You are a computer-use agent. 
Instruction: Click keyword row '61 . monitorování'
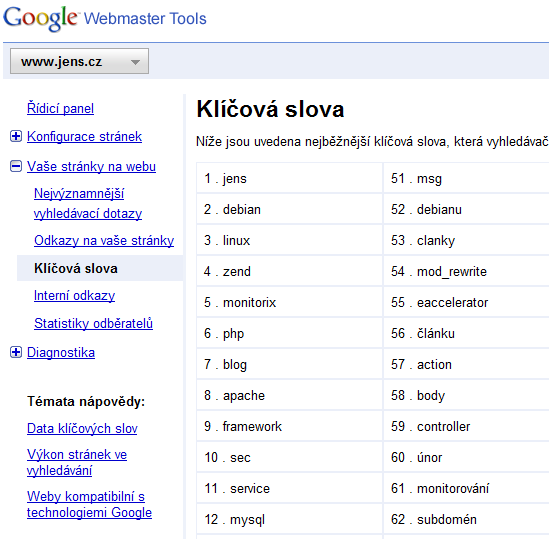point(466,488)
